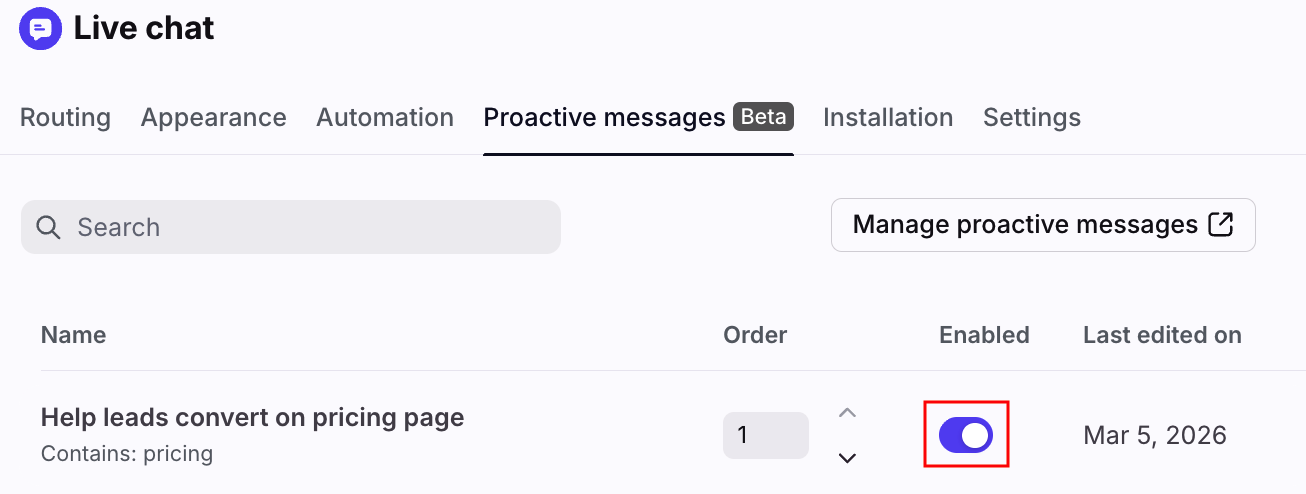Click the Beta badge
This screenshot has width=1306, height=494.
click(764, 117)
